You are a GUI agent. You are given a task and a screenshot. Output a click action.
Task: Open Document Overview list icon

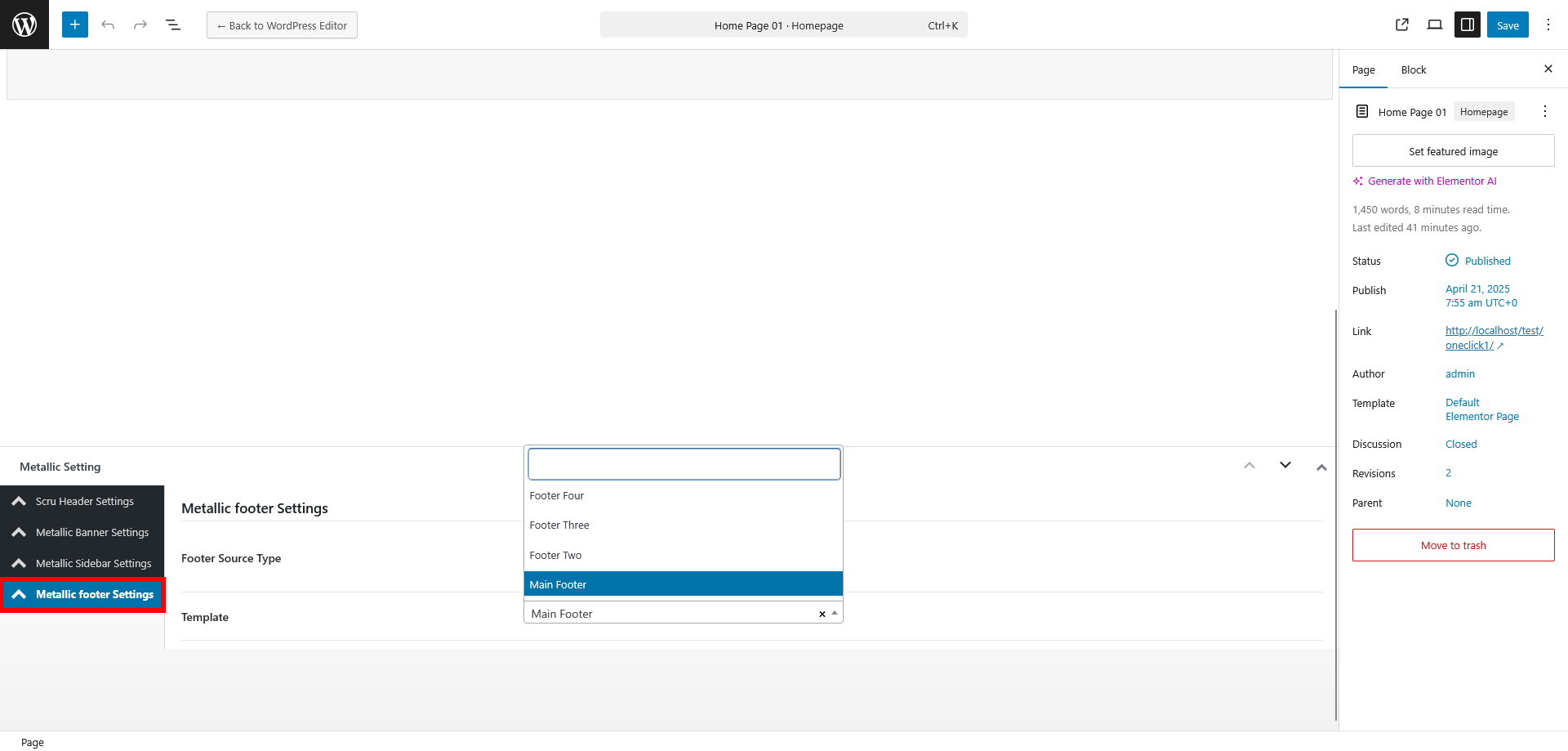173,25
